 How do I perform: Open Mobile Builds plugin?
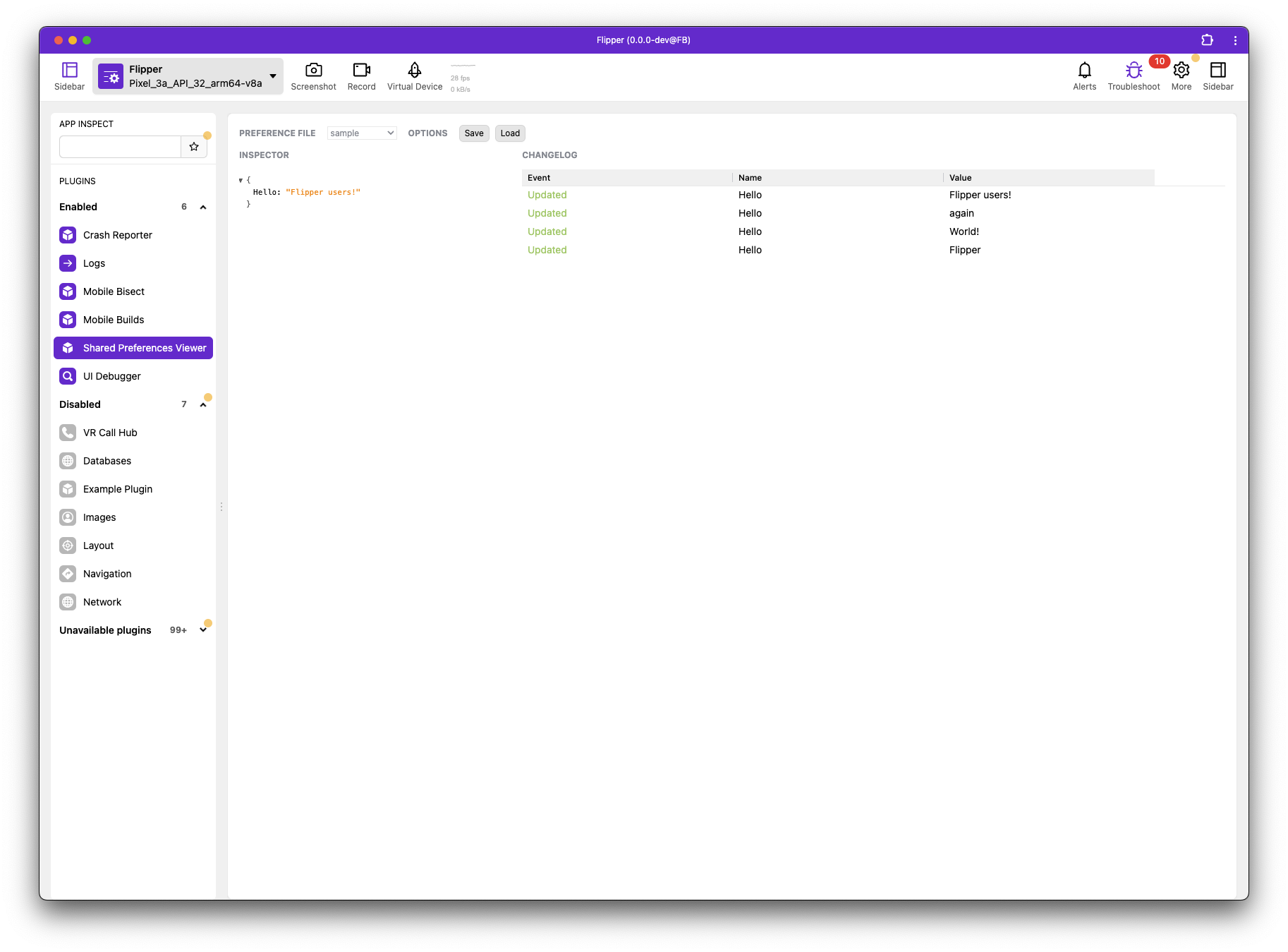coord(133,320)
